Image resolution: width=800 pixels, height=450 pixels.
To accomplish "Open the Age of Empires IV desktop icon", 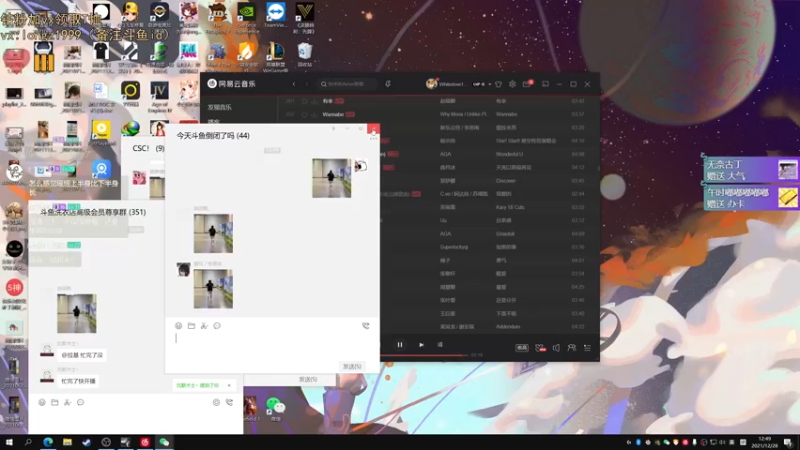I will pyautogui.click(x=160, y=97).
